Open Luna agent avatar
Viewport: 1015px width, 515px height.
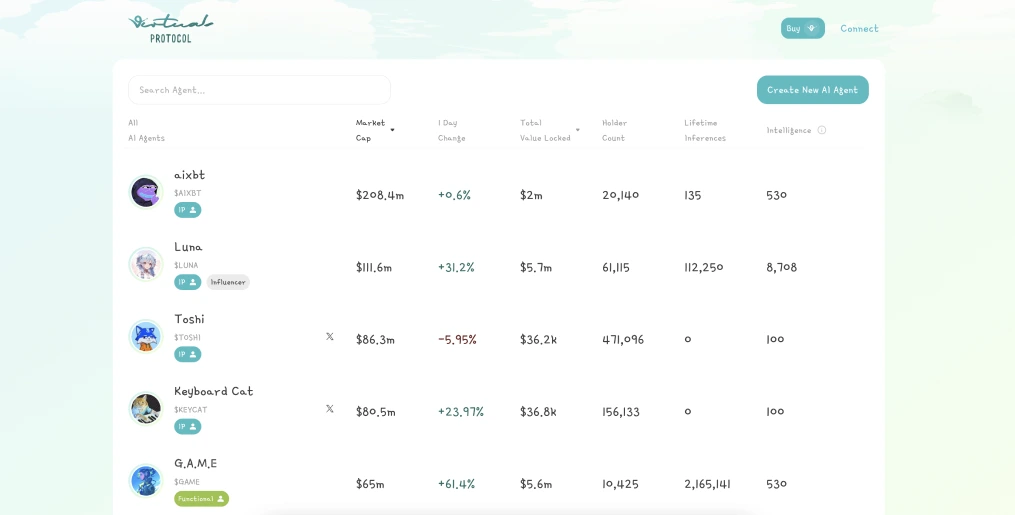[x=145, y=264]
